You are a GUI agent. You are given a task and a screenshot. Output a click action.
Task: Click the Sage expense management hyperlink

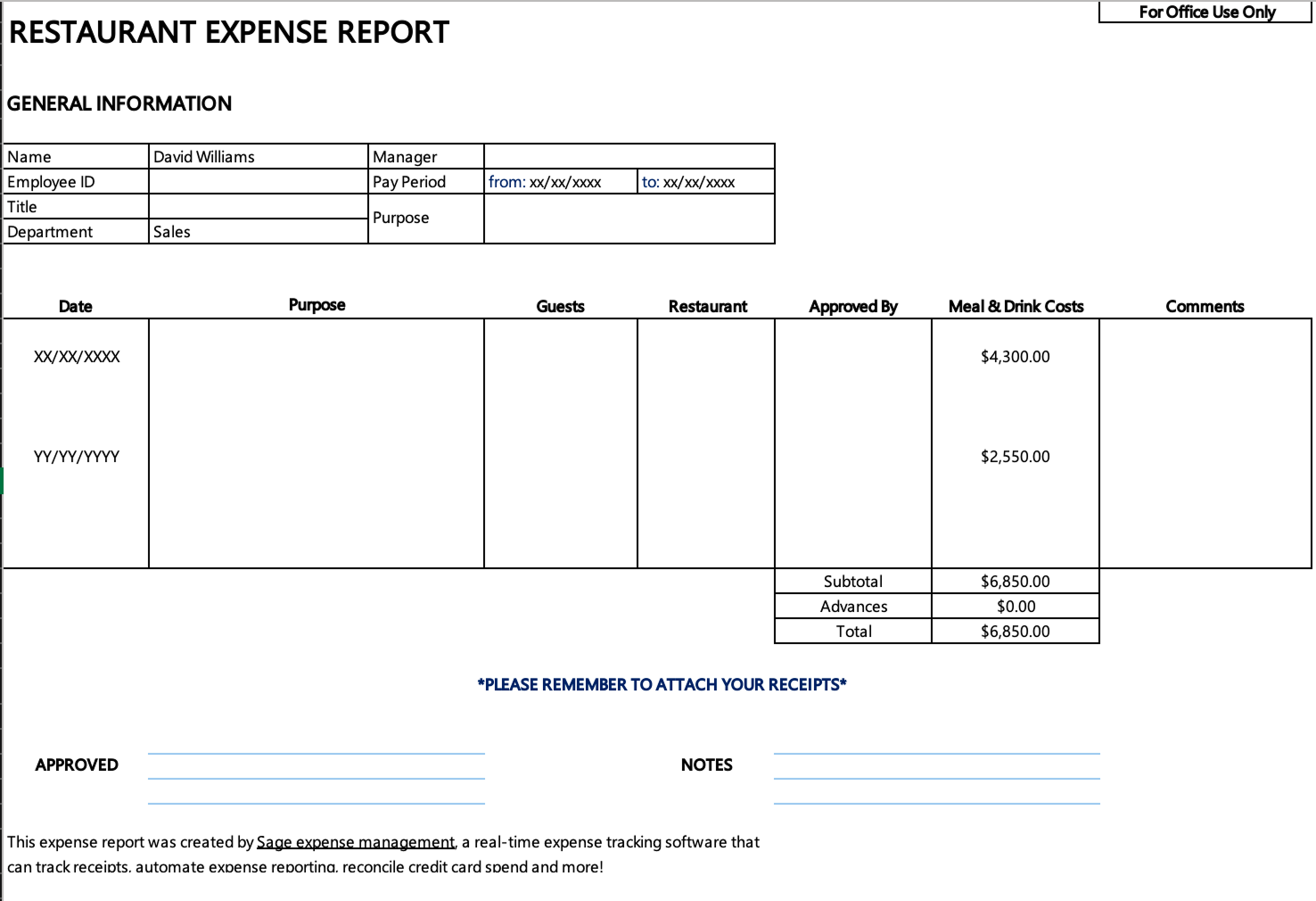tap(355, 841)
